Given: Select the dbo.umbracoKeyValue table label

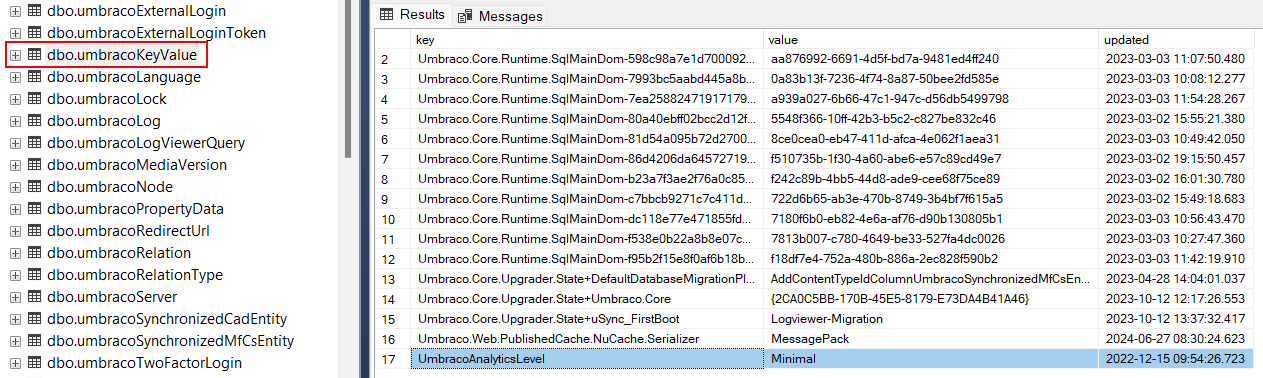Looking at the screenshot, I should (122, 55).
